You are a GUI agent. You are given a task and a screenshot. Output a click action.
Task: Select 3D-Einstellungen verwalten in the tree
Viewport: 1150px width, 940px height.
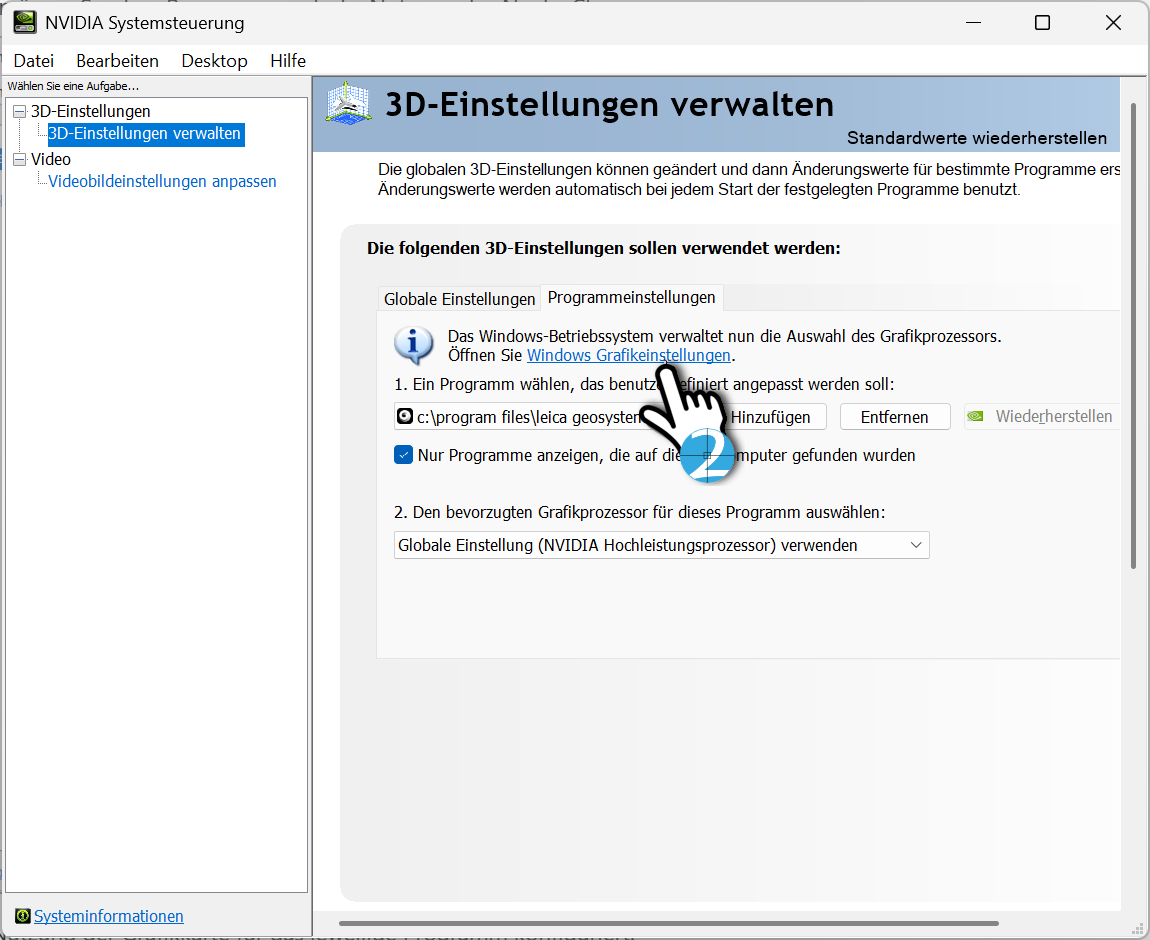[x=144, y=133]
